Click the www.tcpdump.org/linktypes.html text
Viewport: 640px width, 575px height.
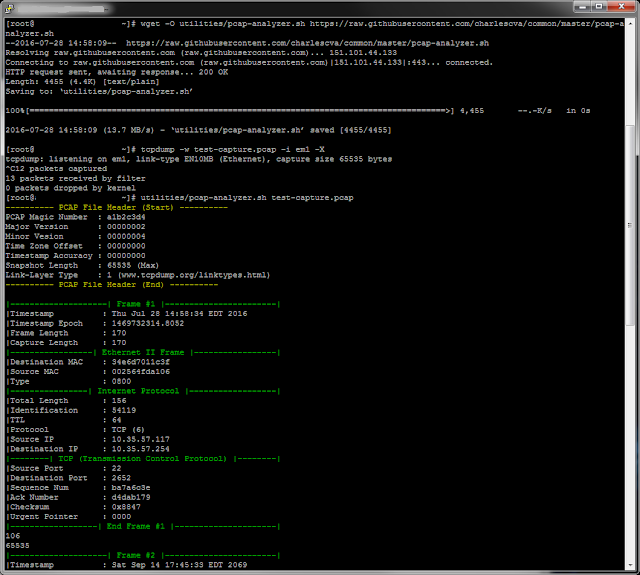tap(194, 275)
